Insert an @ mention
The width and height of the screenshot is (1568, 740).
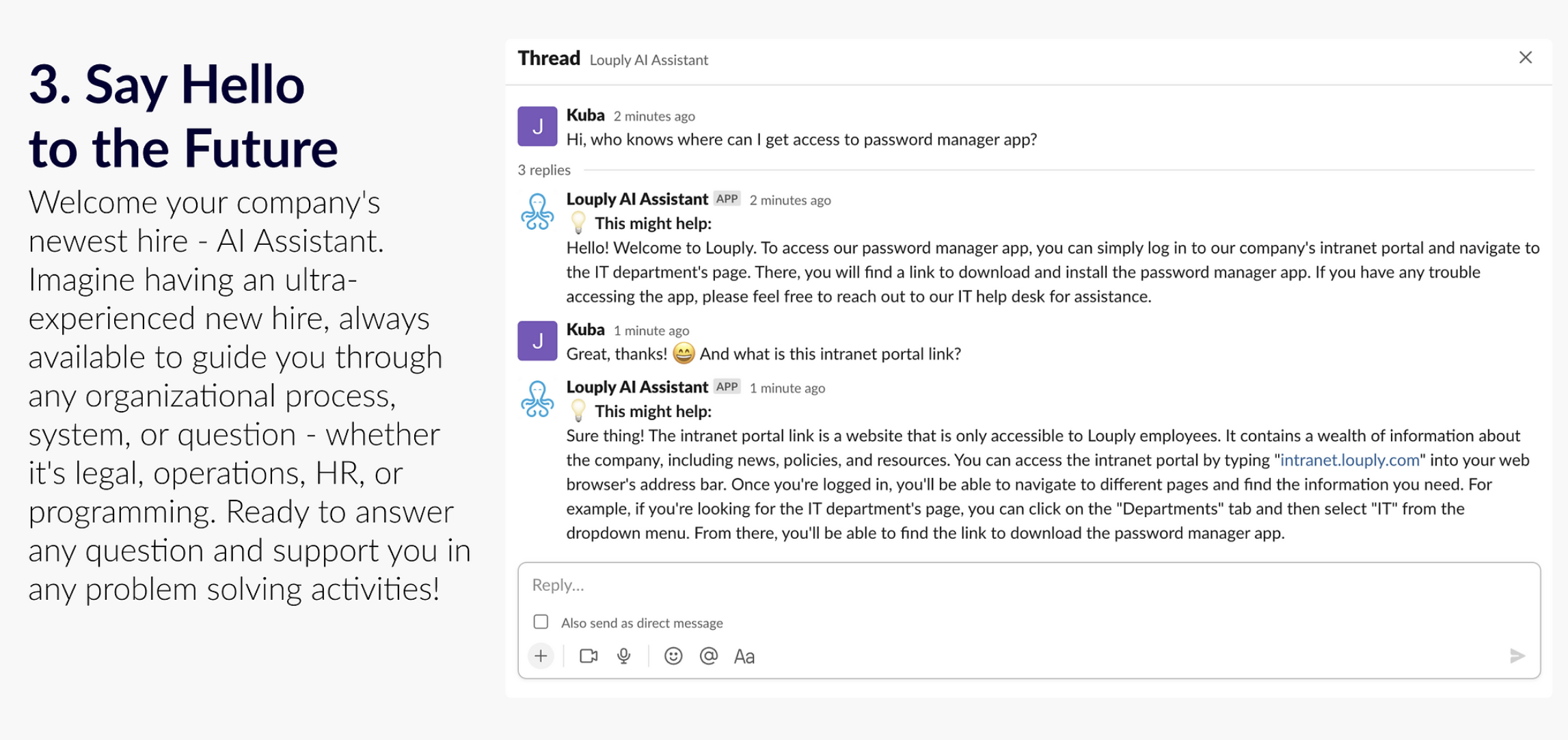709,656
